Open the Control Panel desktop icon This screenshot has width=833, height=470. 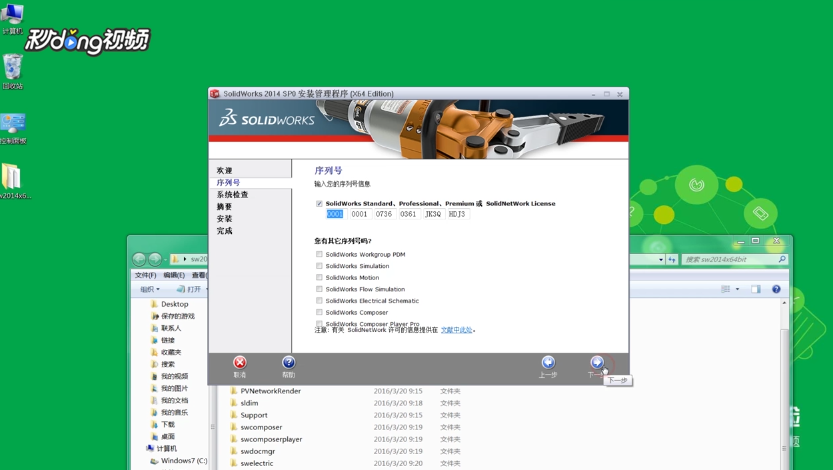13,123
